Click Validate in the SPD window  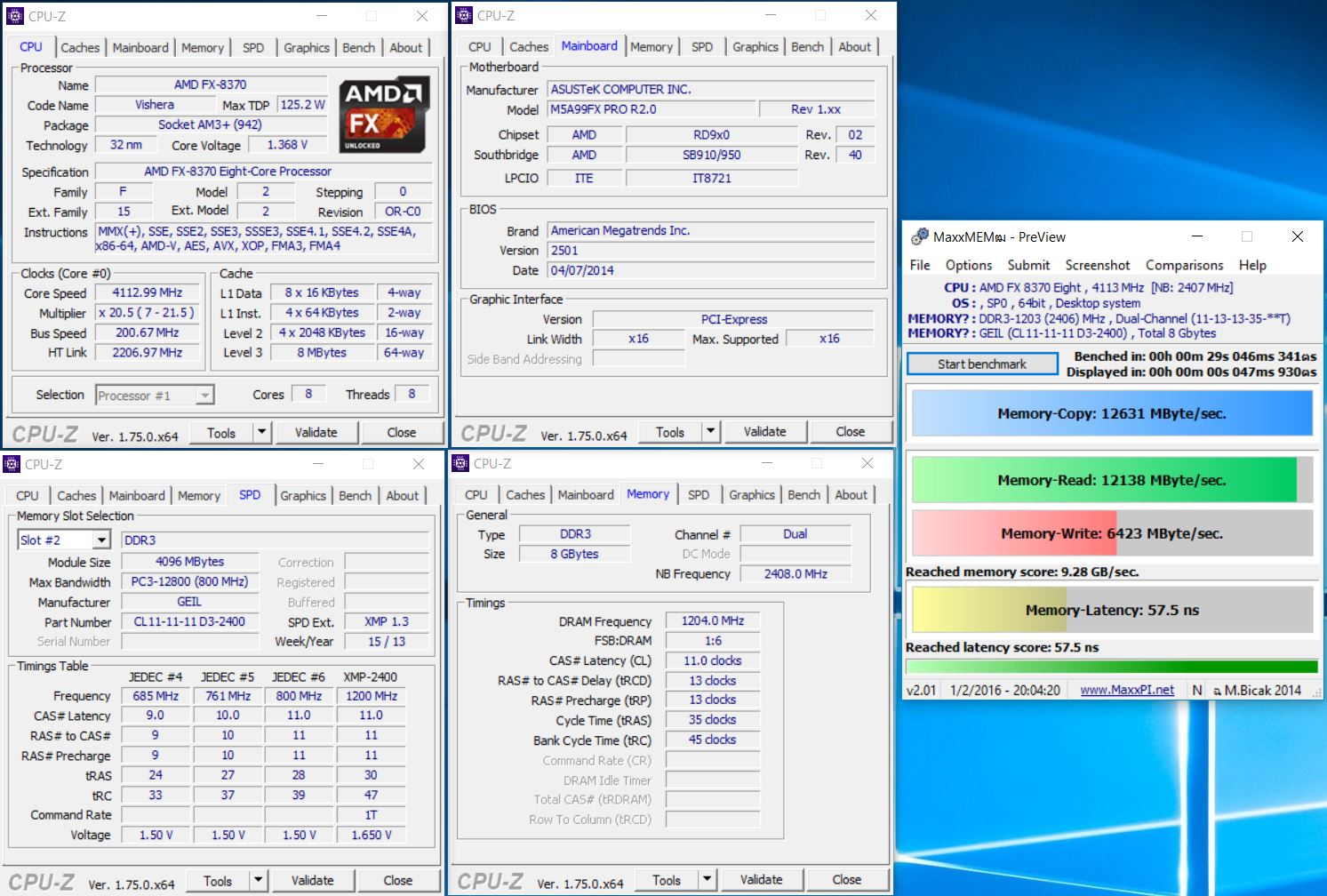point(313,881)
